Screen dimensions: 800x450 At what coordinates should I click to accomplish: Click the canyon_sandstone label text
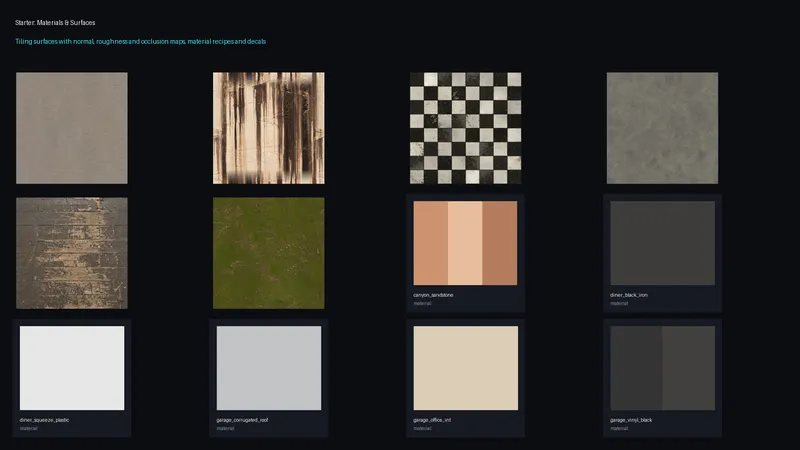433,295
